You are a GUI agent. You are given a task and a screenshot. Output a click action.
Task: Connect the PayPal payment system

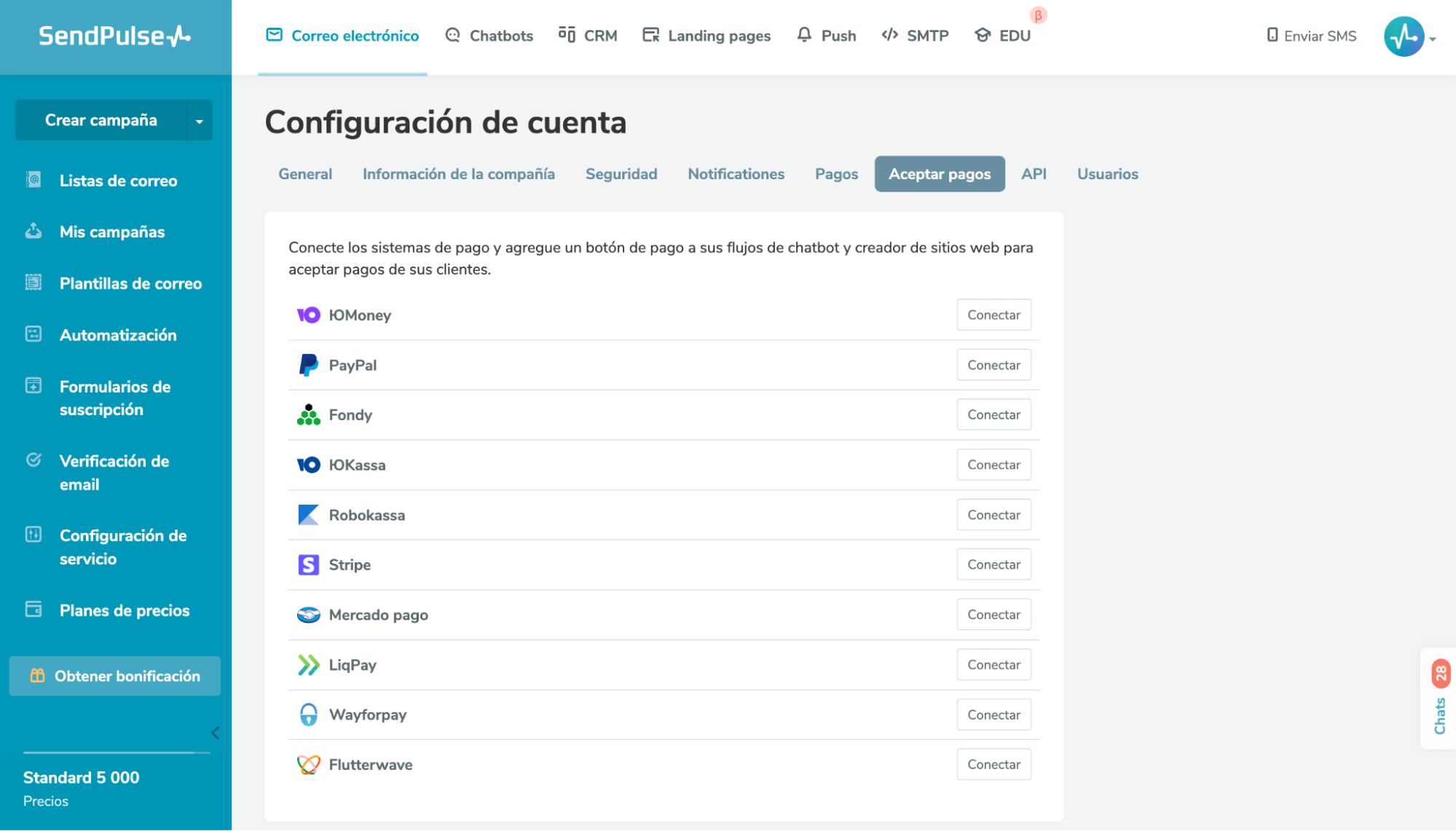coord(993,365)
